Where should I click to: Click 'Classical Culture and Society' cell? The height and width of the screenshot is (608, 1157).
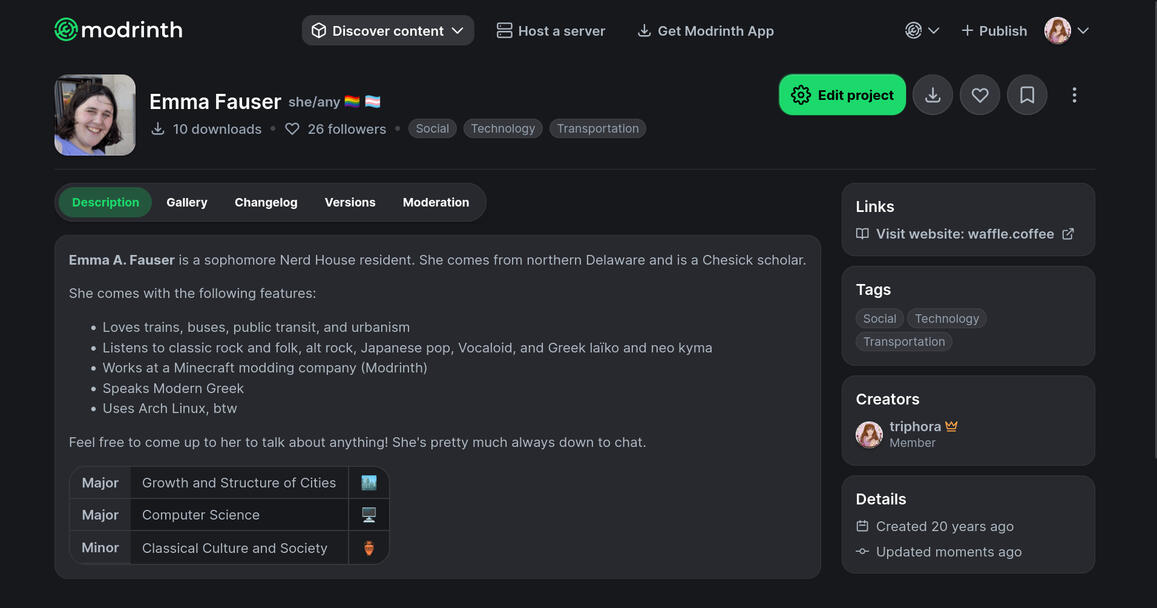(239, 547)
